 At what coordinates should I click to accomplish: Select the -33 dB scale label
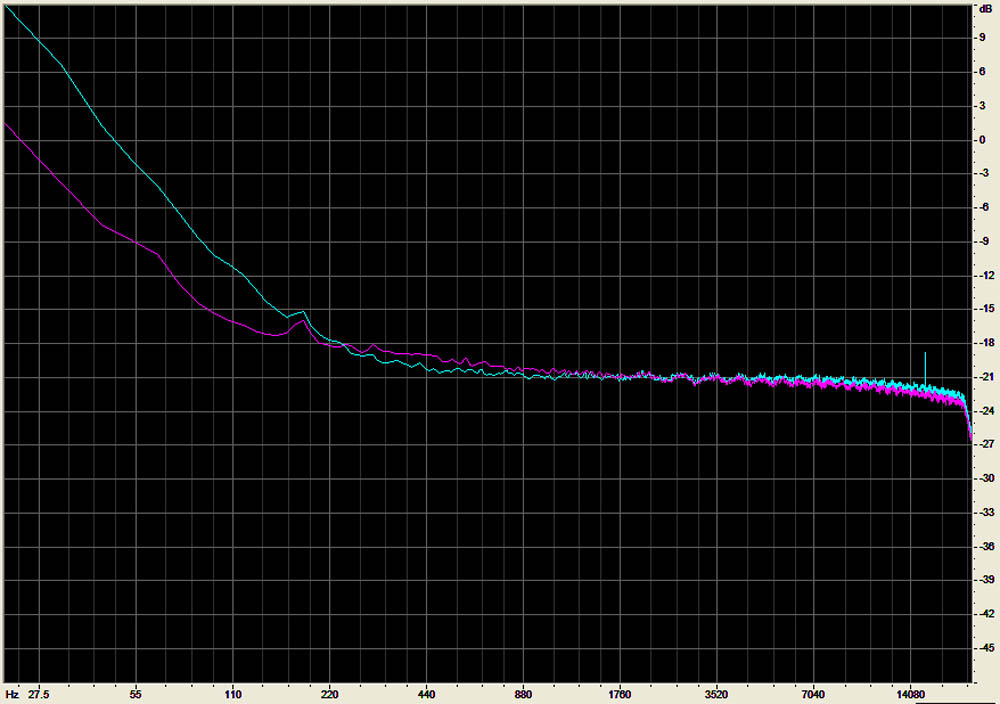coord(985,512)
